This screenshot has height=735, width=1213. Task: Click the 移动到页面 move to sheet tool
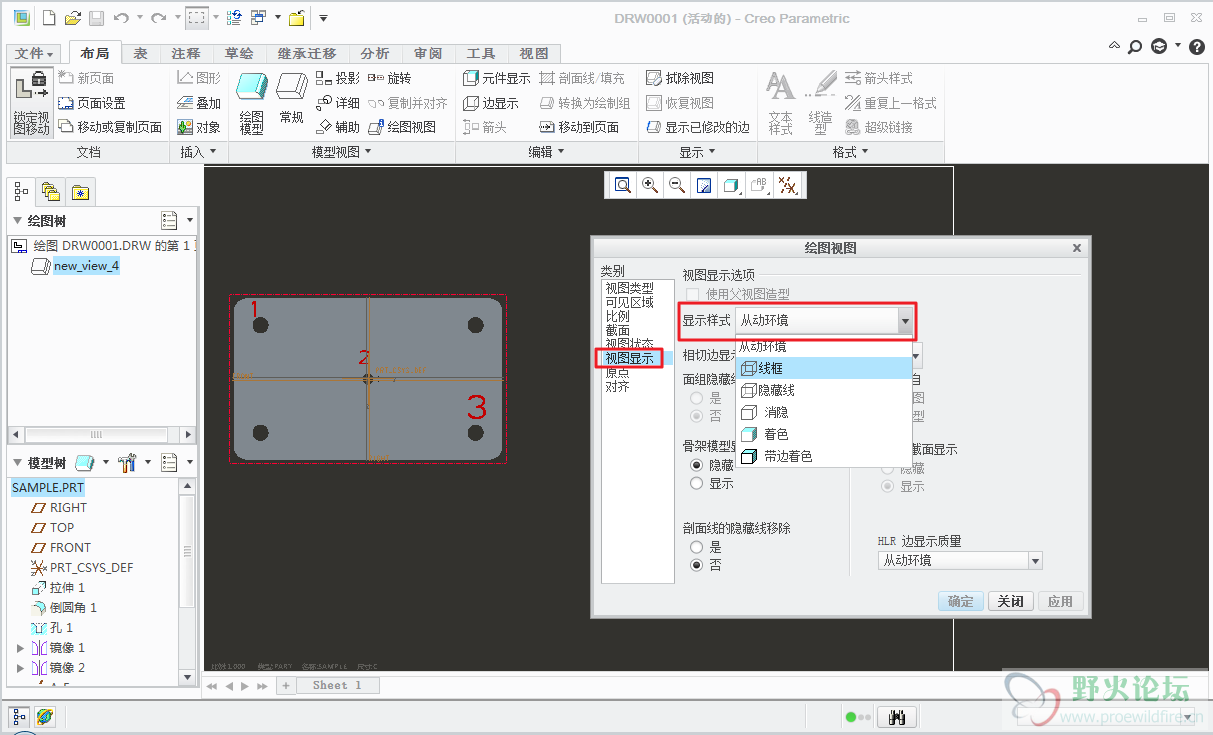(579, 127)
